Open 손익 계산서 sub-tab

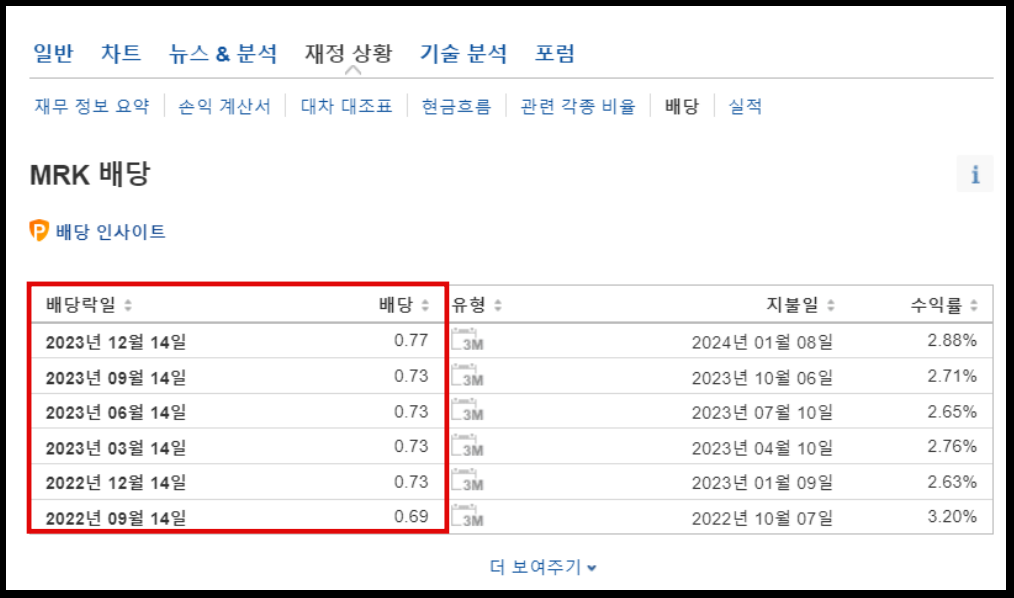pos(224,106)
